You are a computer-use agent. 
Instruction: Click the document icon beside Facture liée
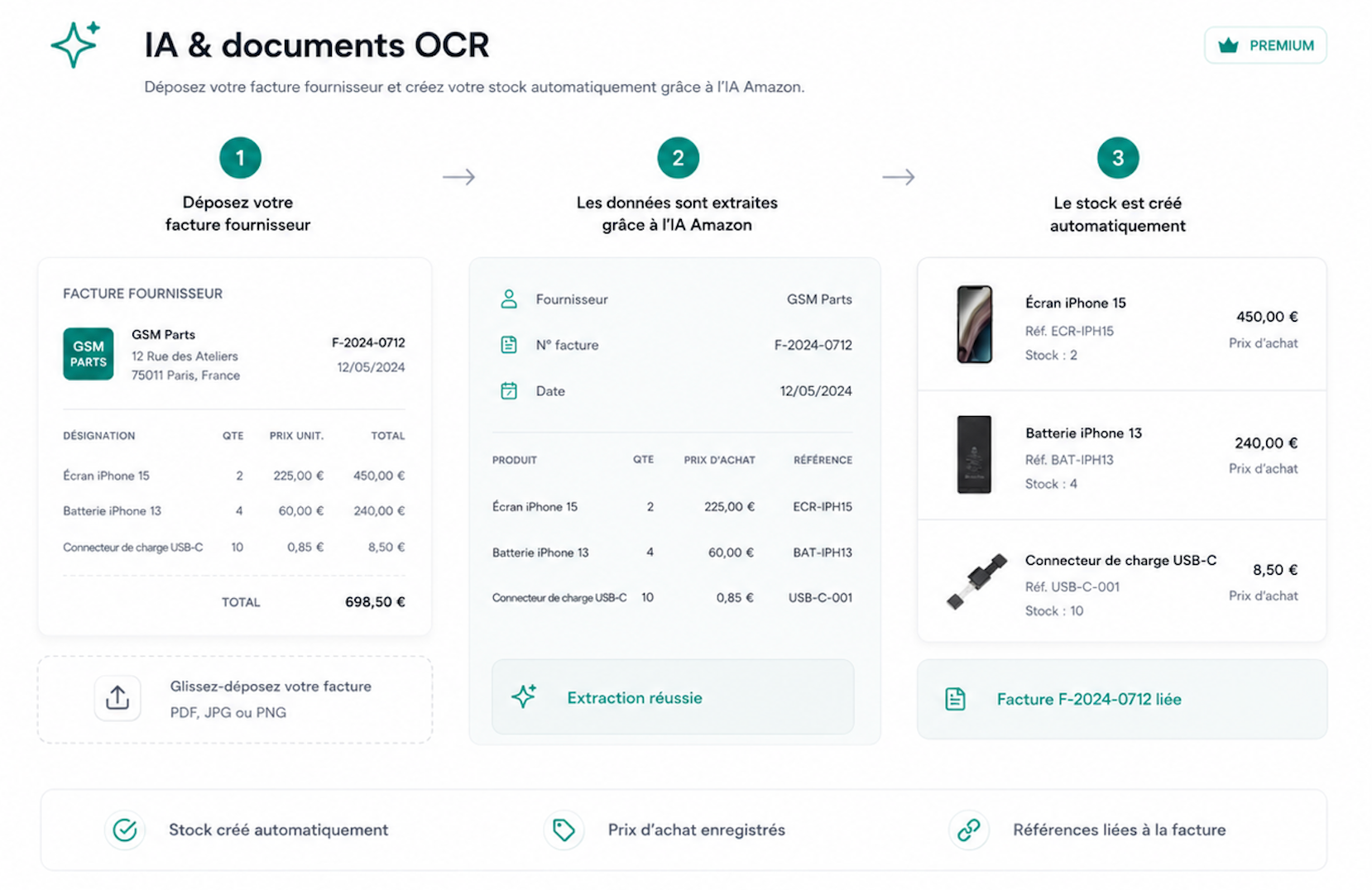click(955, 699)
